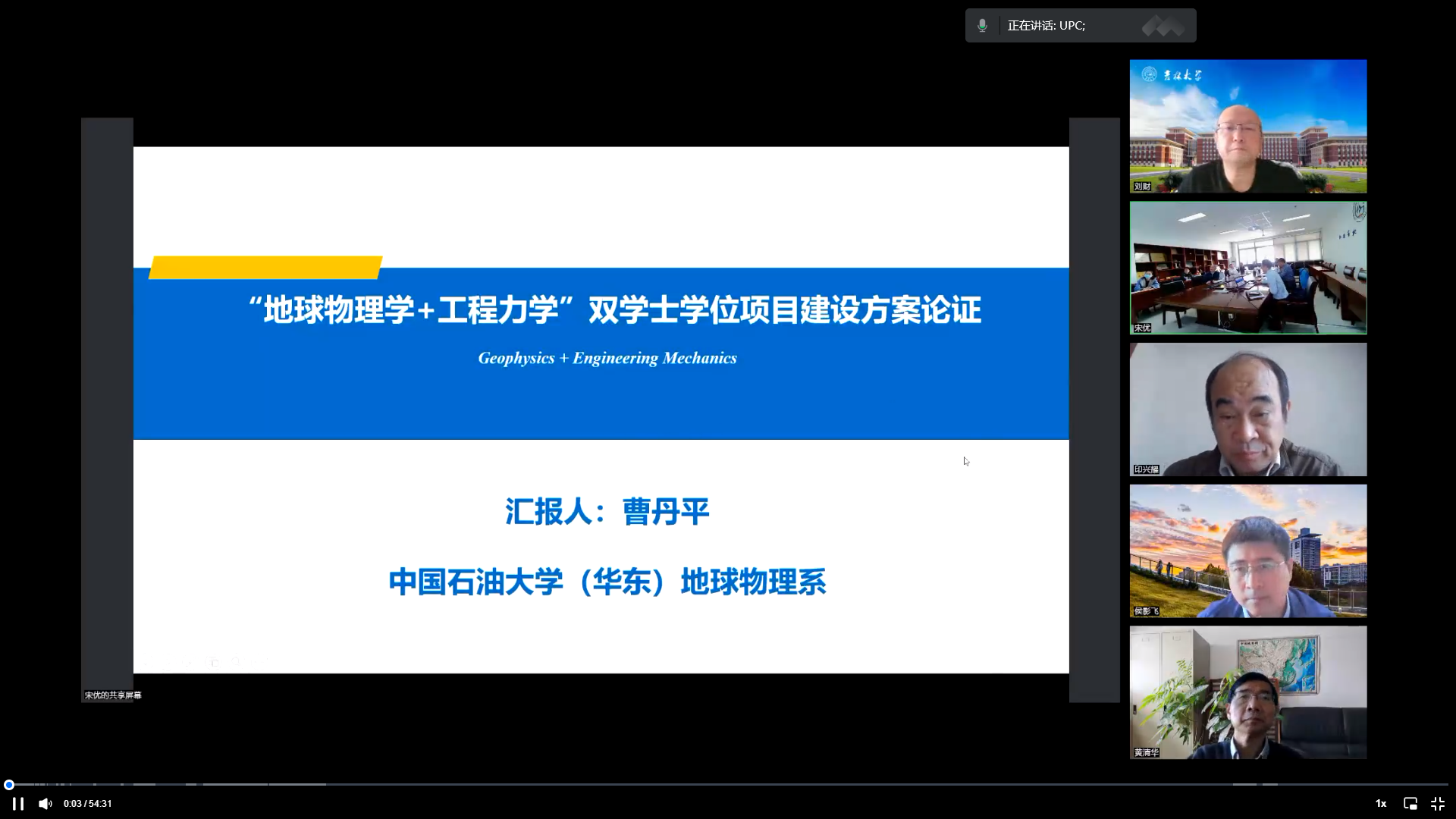Mute the video using the speaker icon
Image resolution: width=1456 pixels, height=819 pixels.
[45, 803]
